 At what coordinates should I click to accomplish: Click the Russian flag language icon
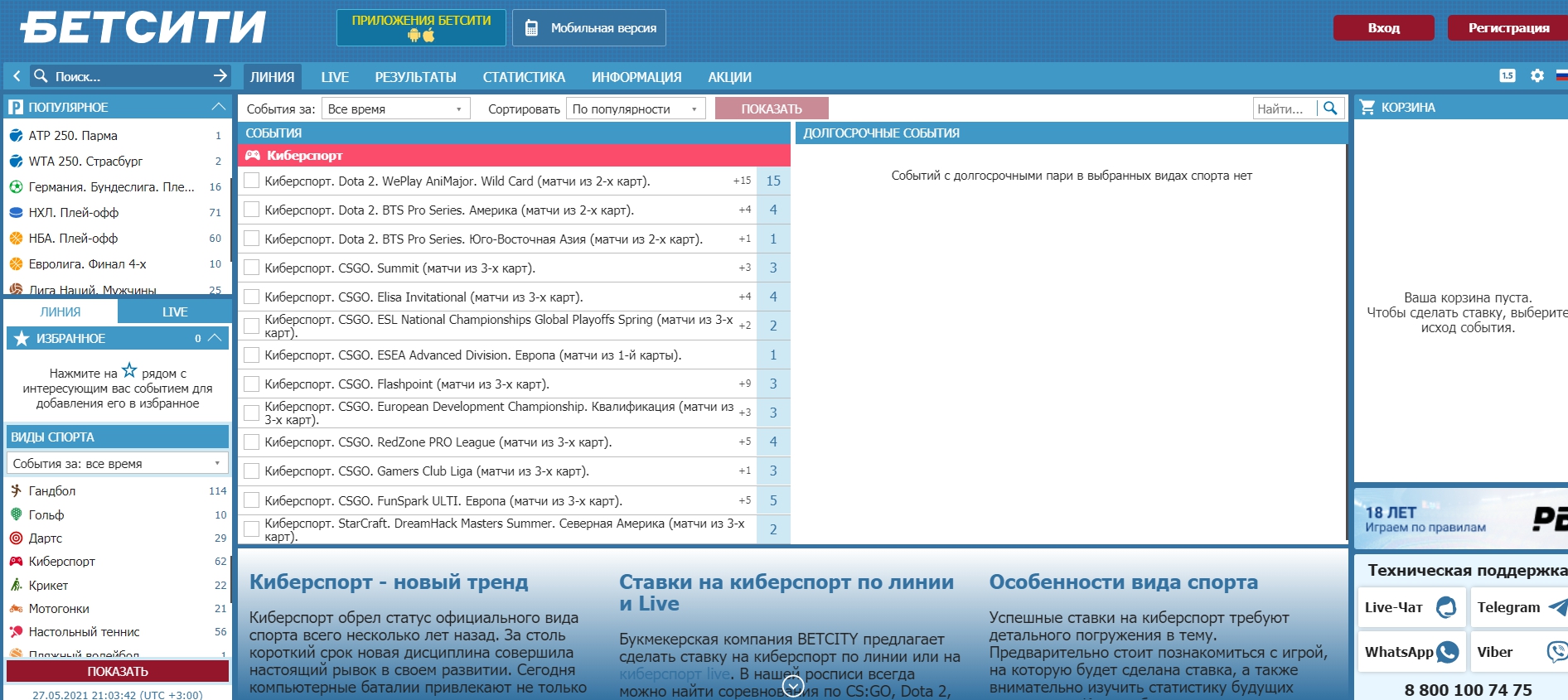(x=1561, y=75)
